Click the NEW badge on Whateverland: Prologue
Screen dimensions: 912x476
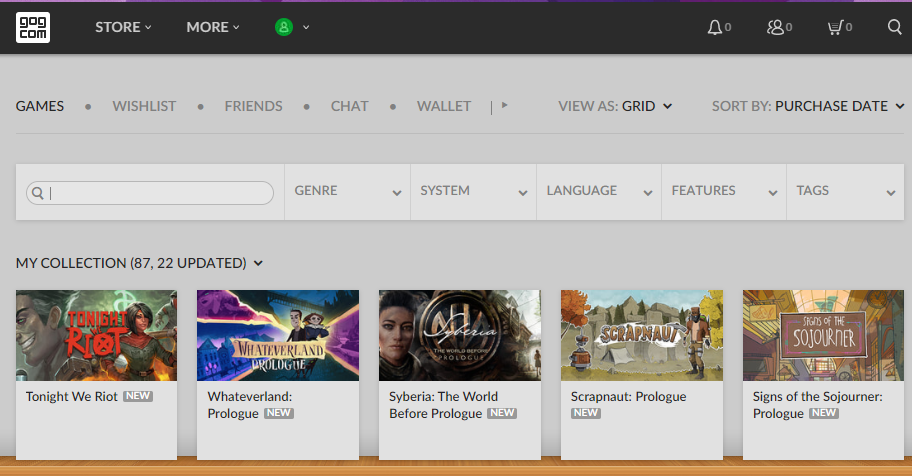pos(279,413)
